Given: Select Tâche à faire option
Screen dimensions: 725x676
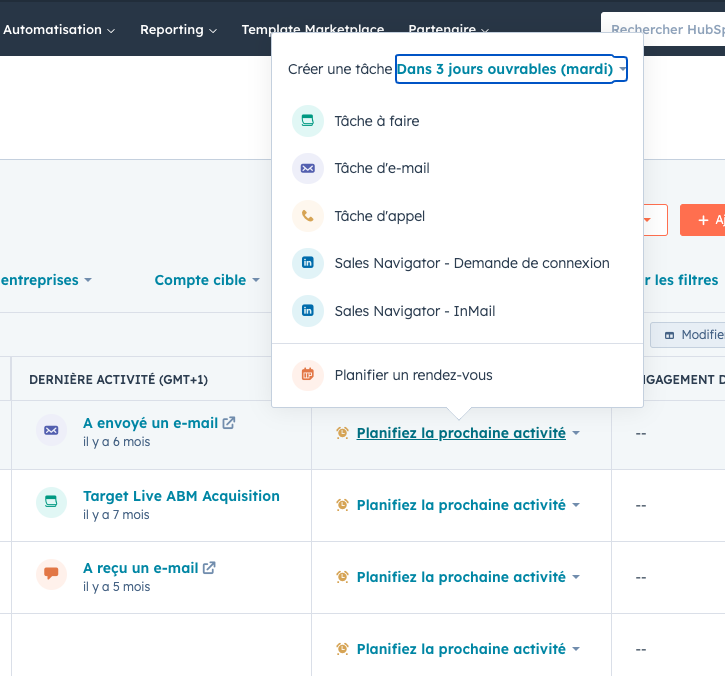Looking at the screenshot, I should pos(457,121).
